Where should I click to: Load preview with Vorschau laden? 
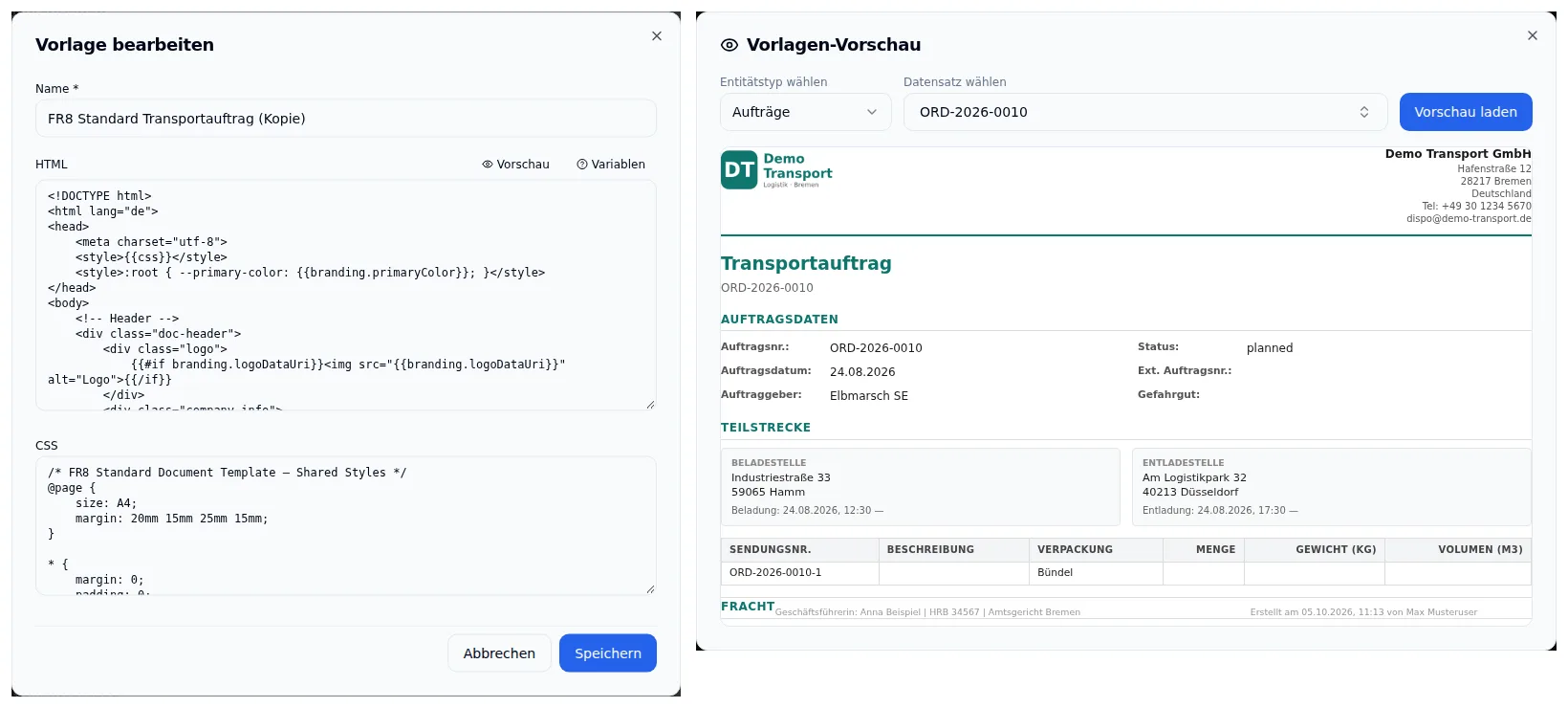pos(1466,112)
